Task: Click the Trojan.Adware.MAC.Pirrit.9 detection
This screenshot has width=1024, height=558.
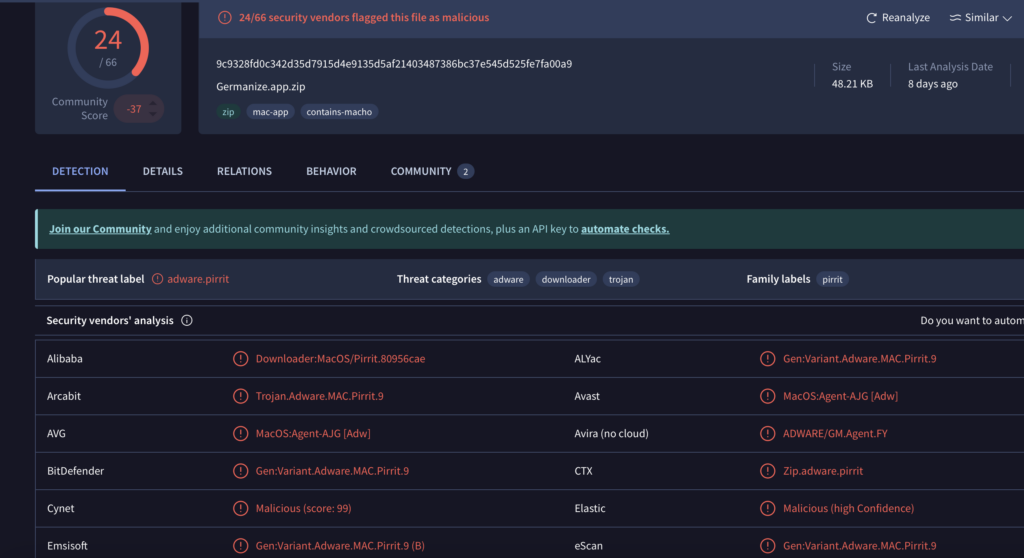Action: tap(319, 396)
